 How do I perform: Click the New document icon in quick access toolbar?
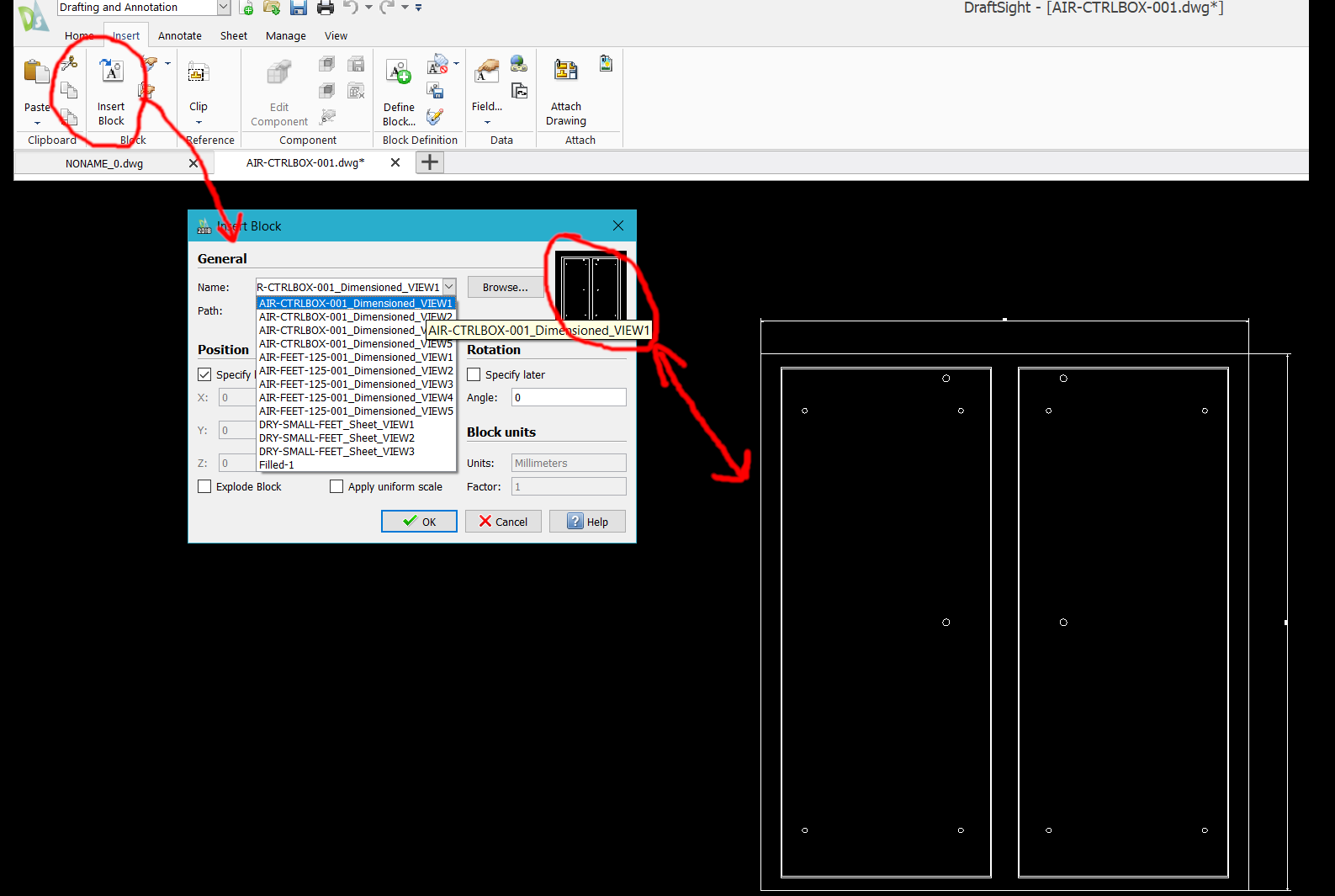pyautogui.click(x=246, y=8)
